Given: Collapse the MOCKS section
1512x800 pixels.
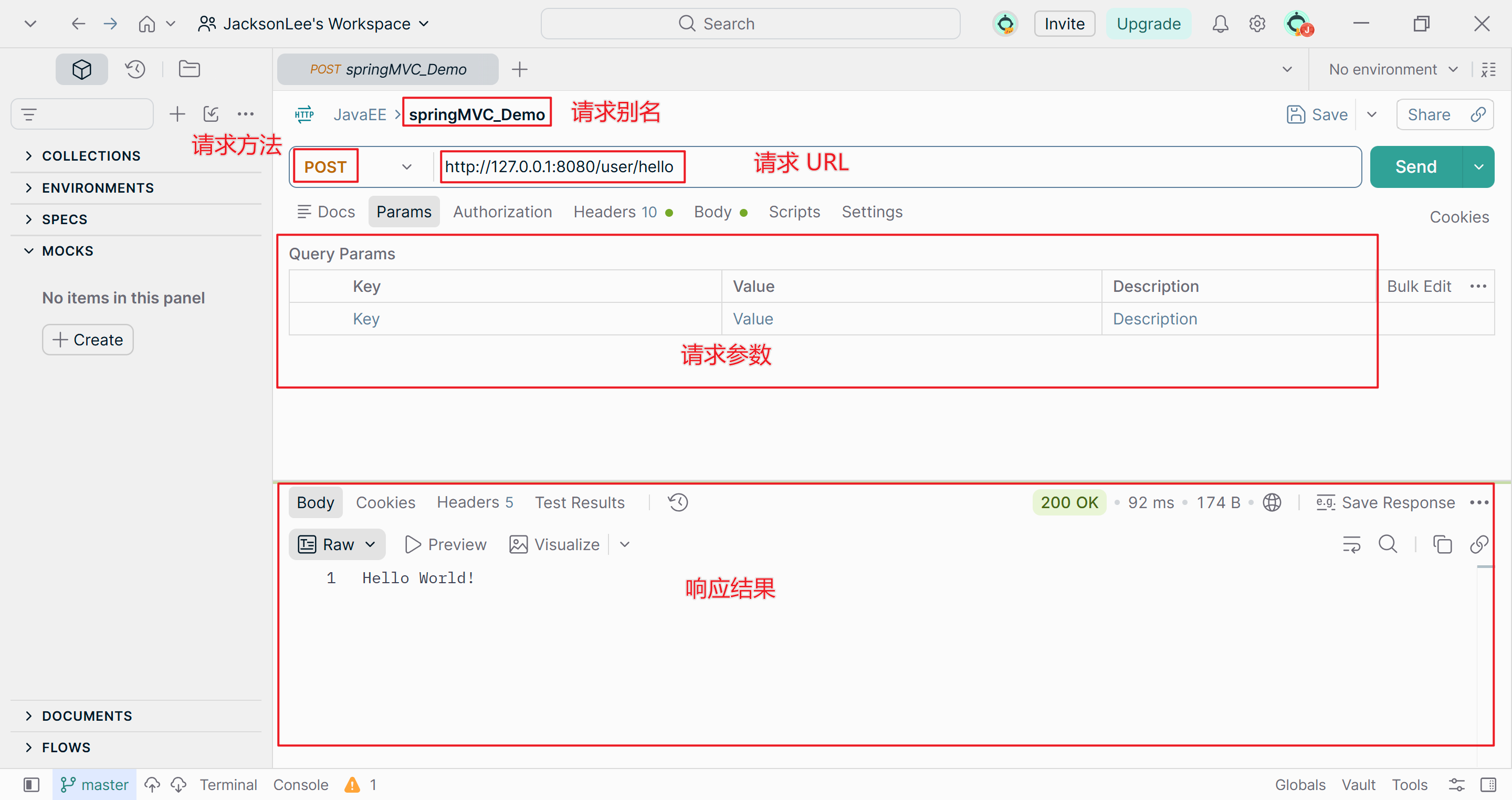Looking at the screenshot, I should pos(68,250).
